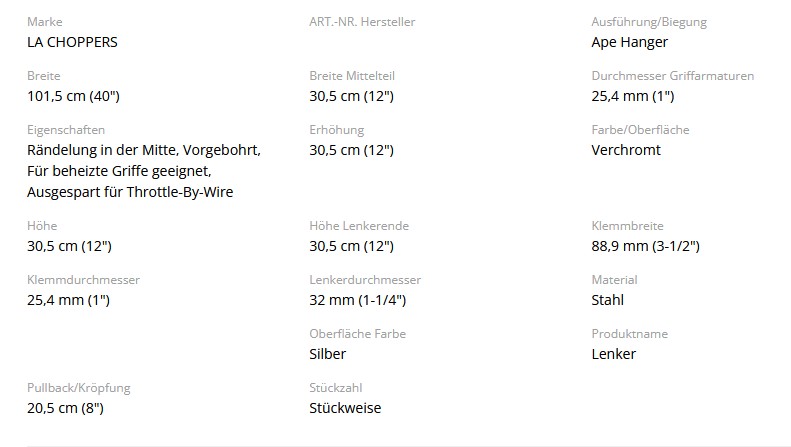
Task: Click the Ausgespart für Throttle-By-Wire text
Action: click(x=130, y=192)
